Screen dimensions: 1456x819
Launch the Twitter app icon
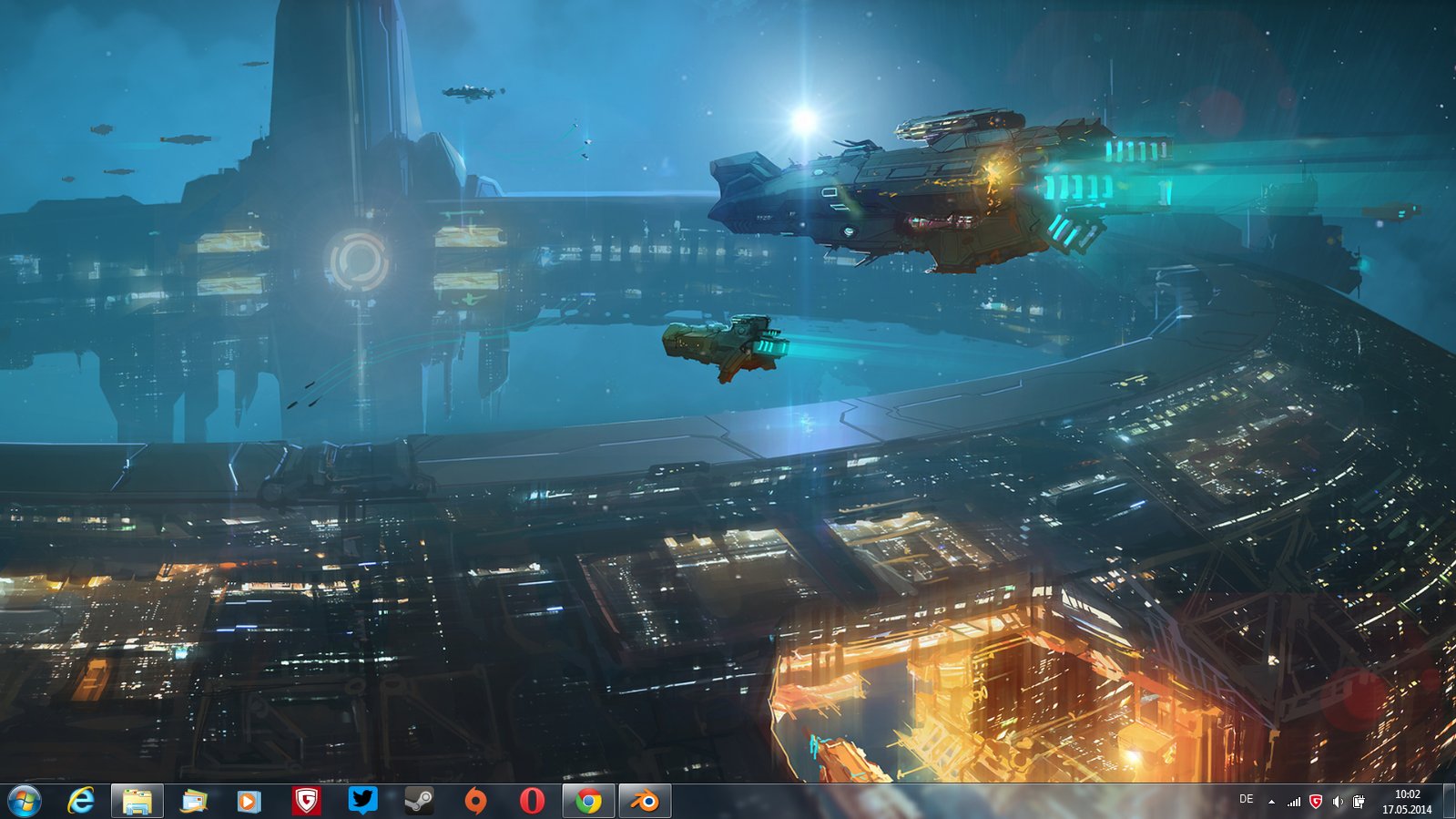[x=362, y=801]
